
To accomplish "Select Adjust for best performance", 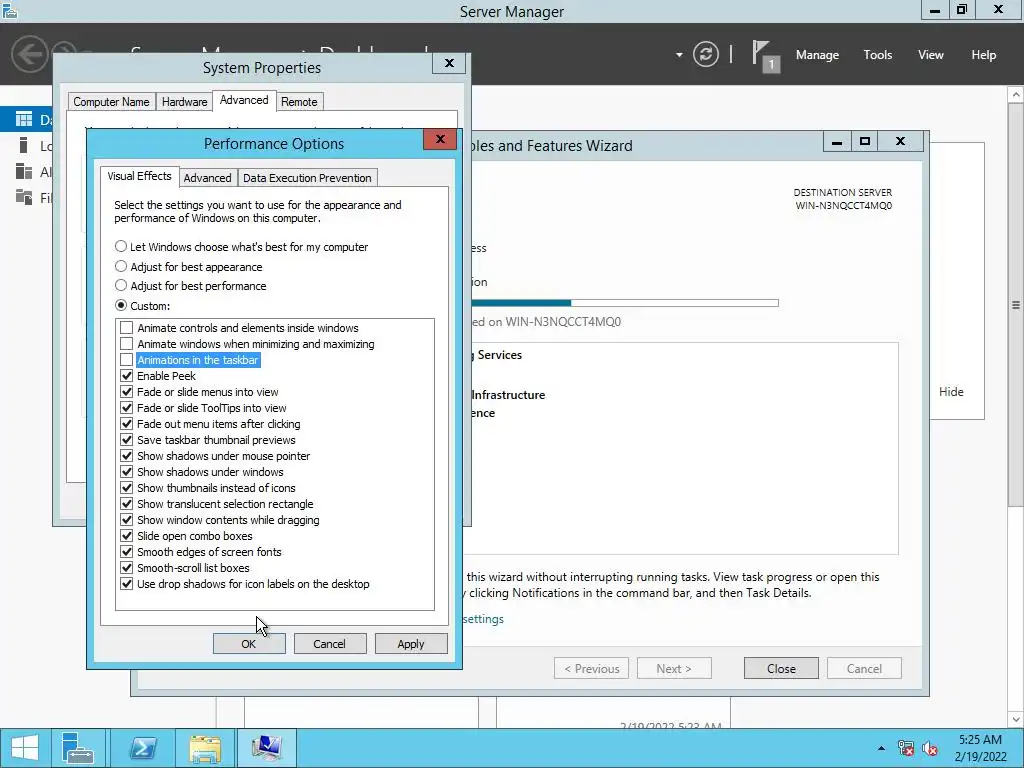I will pyautogui.click(x=121, y=285).
